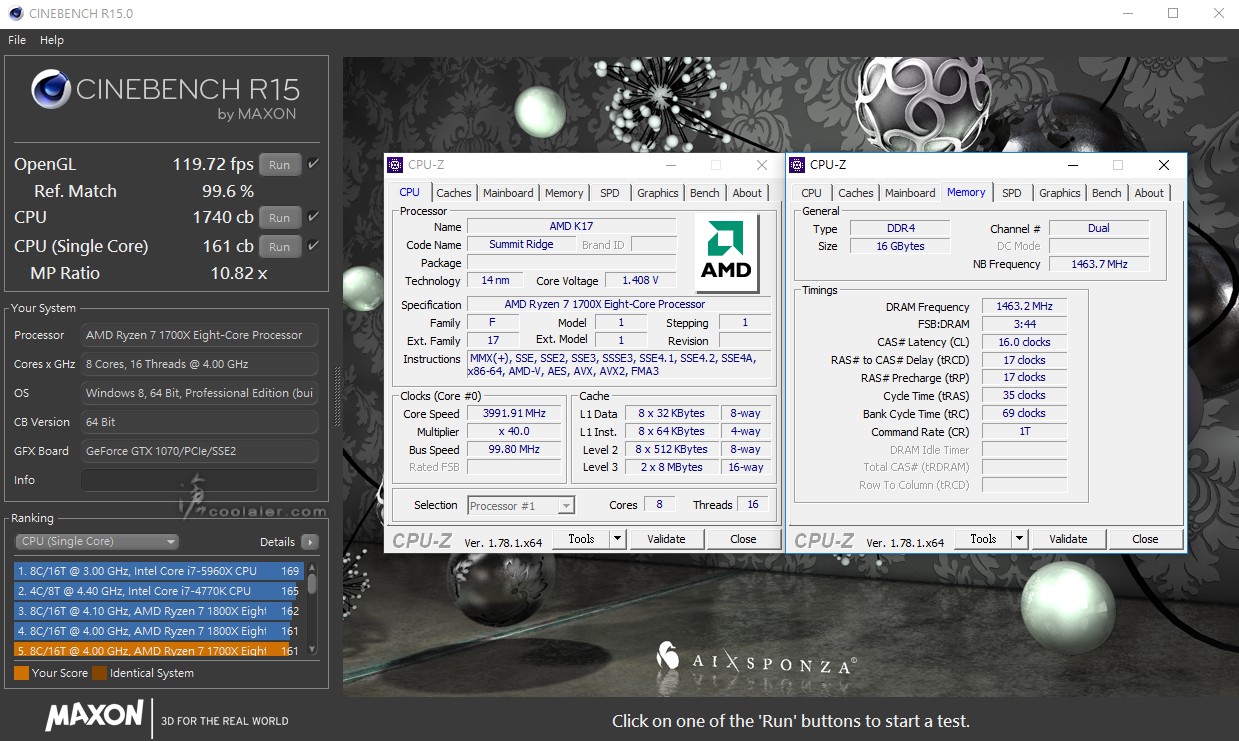The height and width of the screenshot is (741, 1239).
Task: Click Validate in CPU-Z Memory window
Action: coord(1068,539)
